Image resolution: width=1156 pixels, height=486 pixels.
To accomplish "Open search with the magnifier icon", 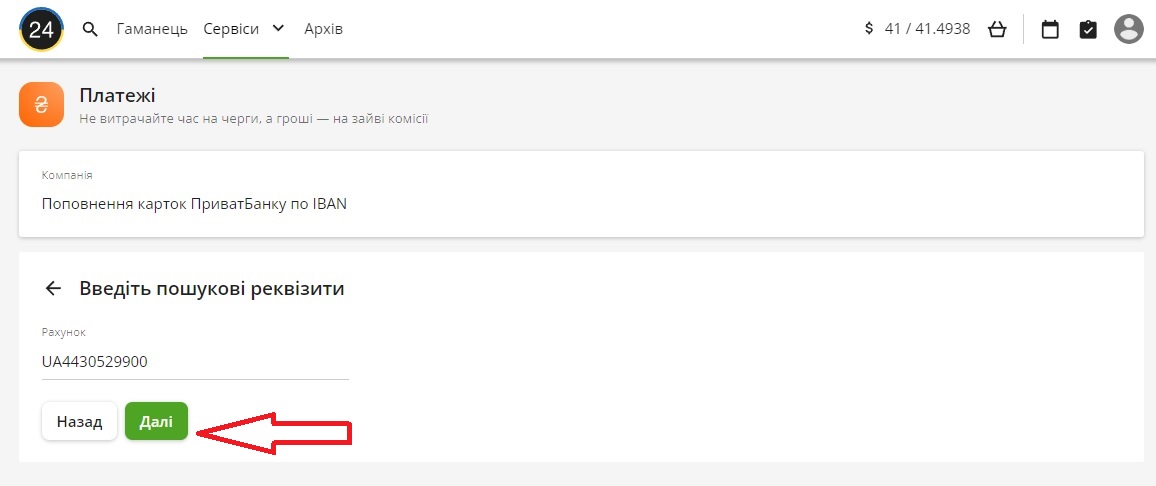I will click(90, 29).
